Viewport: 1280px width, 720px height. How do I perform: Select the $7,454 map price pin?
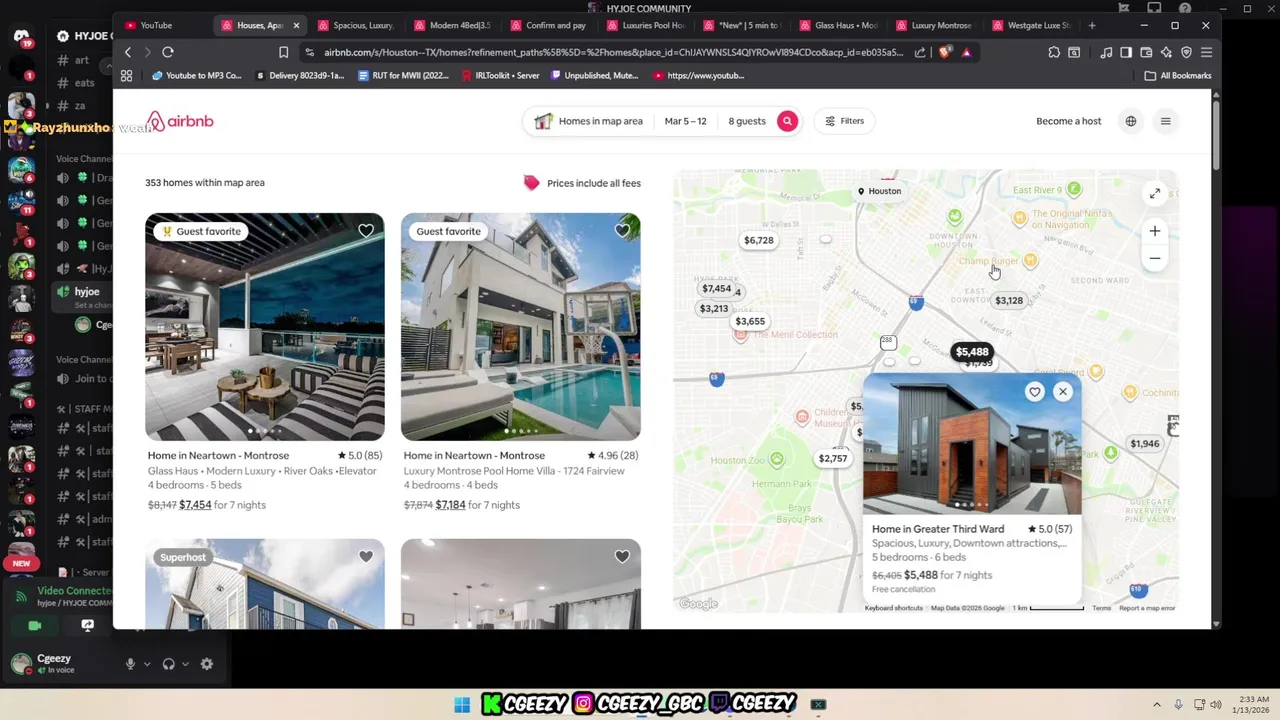pyautogui.click(x=716, y=288)
